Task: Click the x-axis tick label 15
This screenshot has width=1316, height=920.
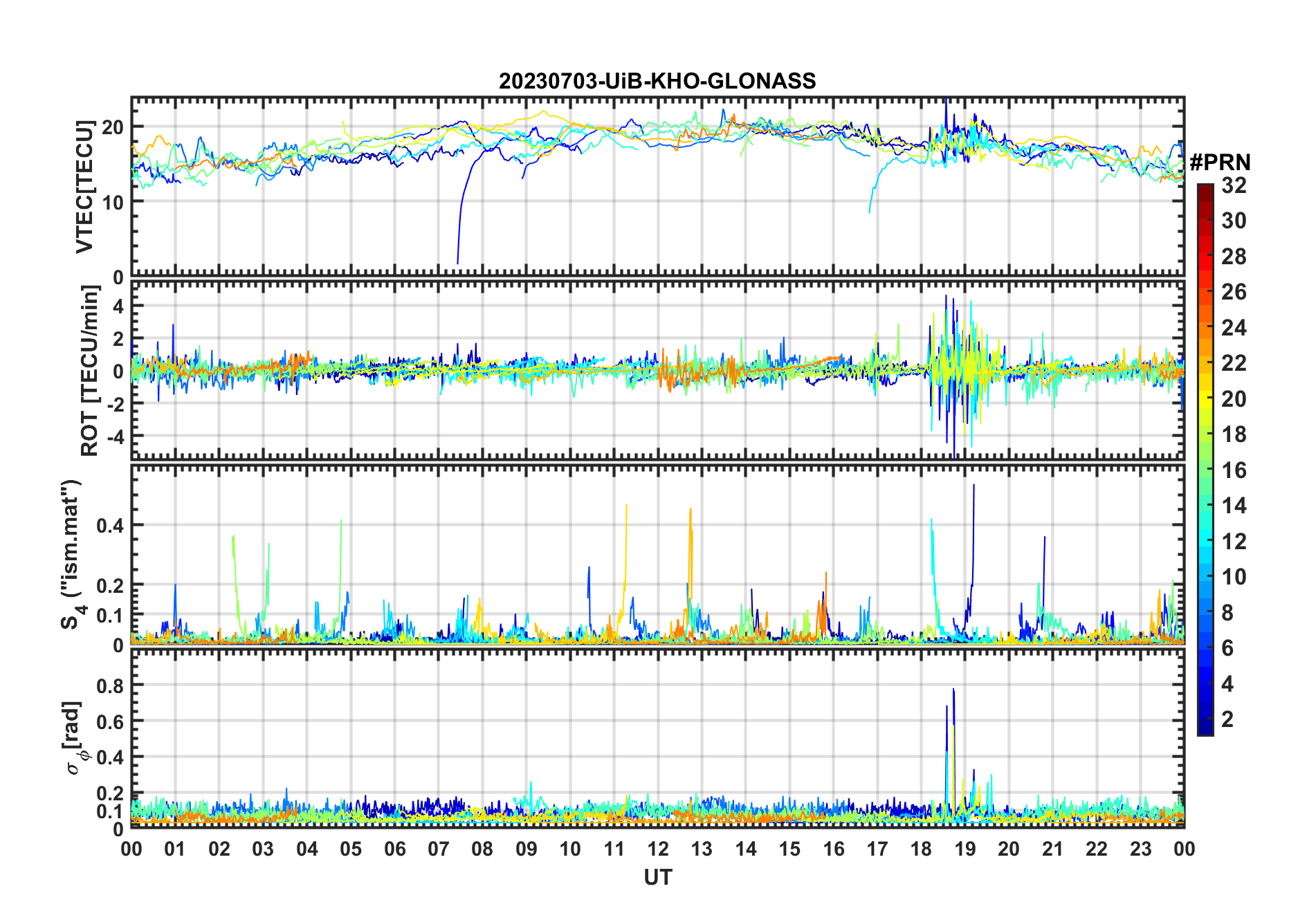Action: (x=789, y=849)
